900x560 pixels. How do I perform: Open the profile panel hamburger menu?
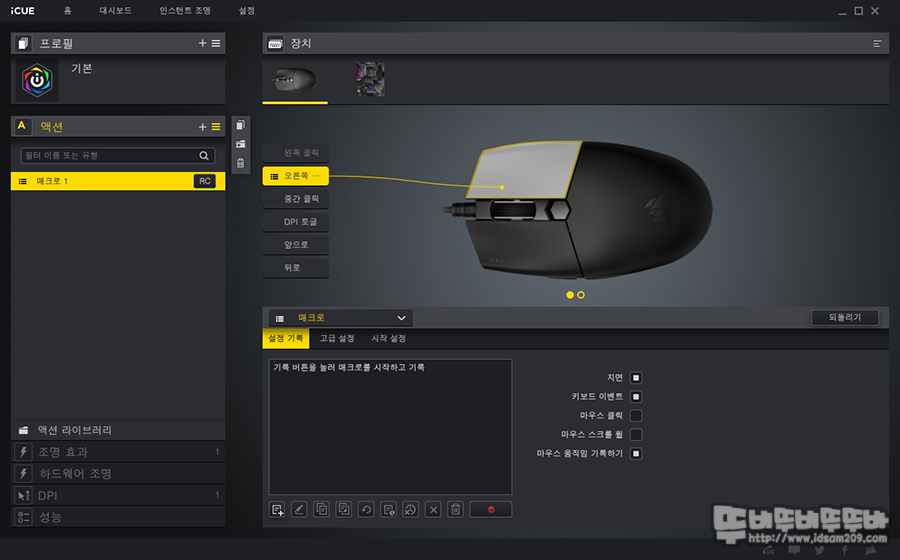216,43
